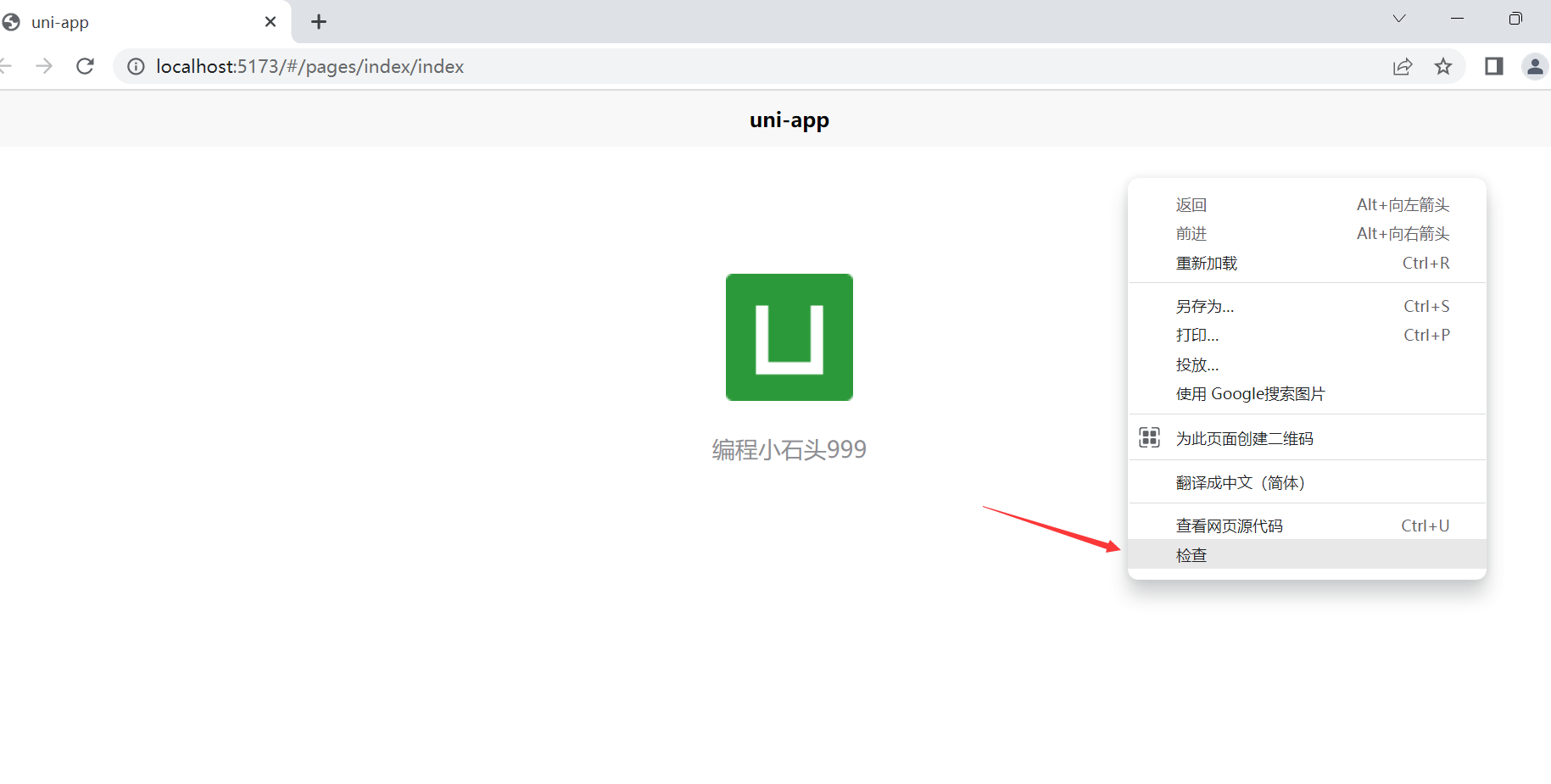This screenshot has height=784, width=1551.
Task: Select 使用 Google搜索图片 option
Action: (x=1307, y=394)
